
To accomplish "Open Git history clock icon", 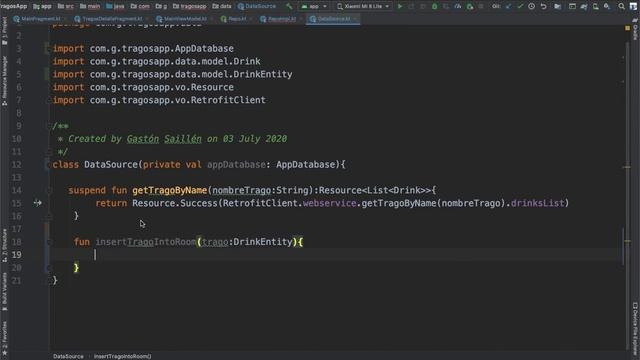I will click(x=531, y=6).
